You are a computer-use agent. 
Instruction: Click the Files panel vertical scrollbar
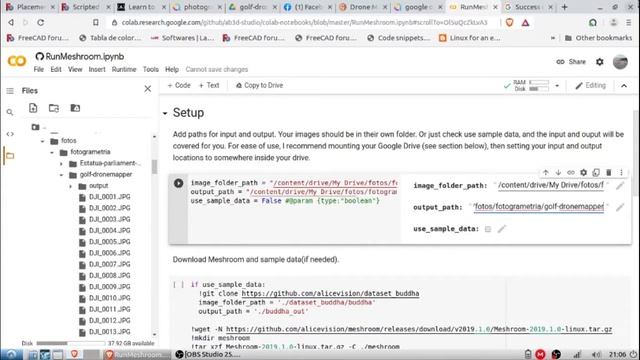154,166
